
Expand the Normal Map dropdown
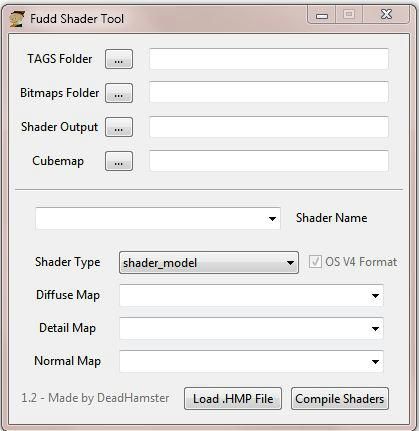click(x=251, y=361)
